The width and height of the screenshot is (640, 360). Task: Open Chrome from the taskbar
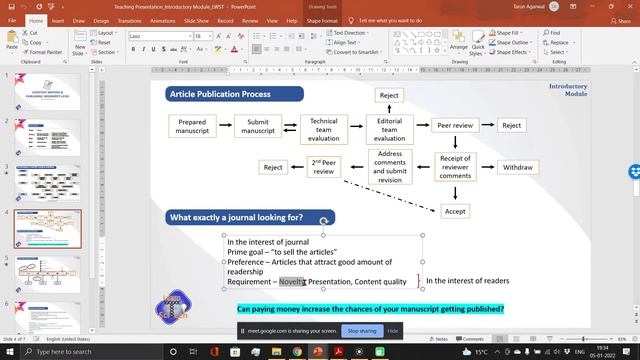pyautogui.click(x=297, y=351)
